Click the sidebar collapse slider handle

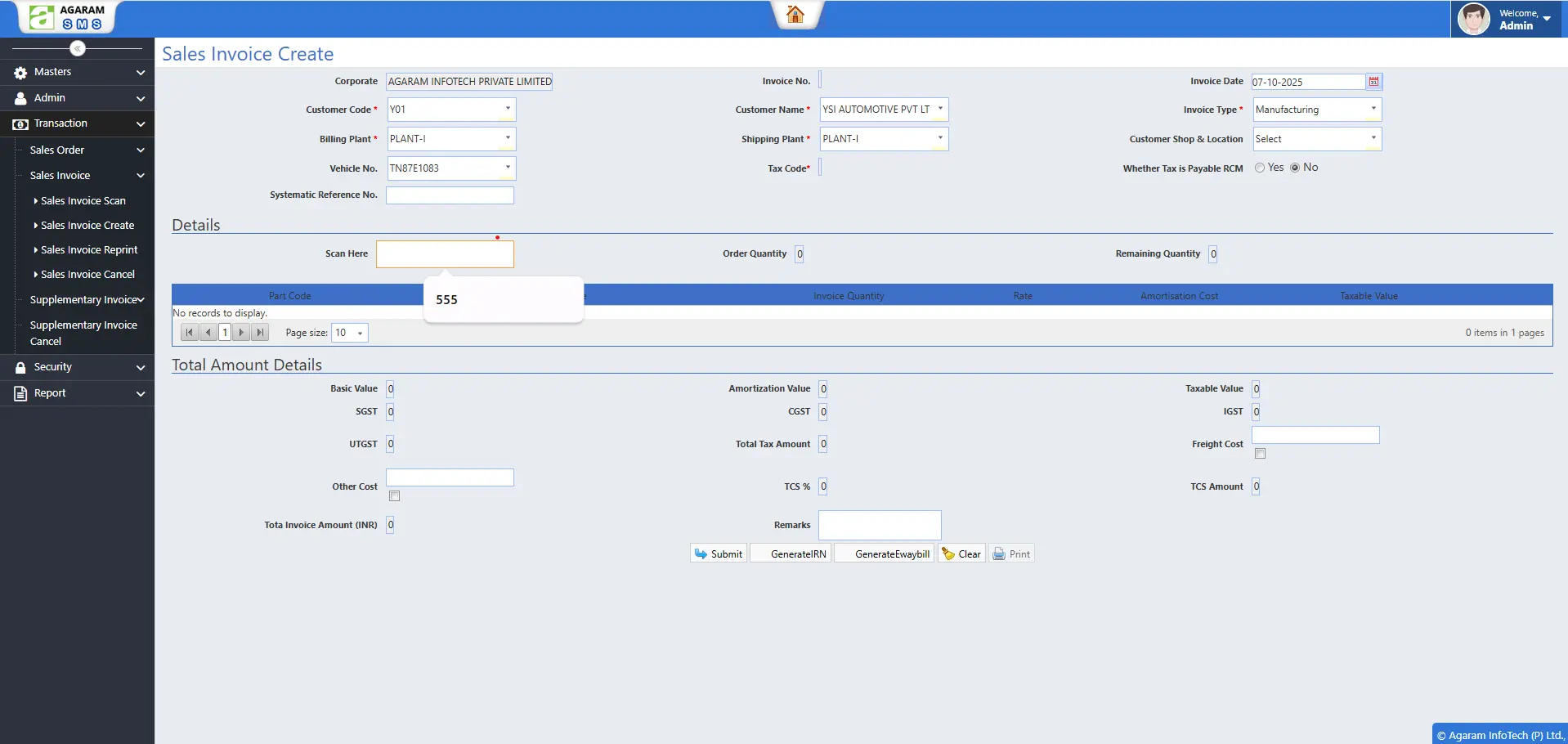point(78,48)
